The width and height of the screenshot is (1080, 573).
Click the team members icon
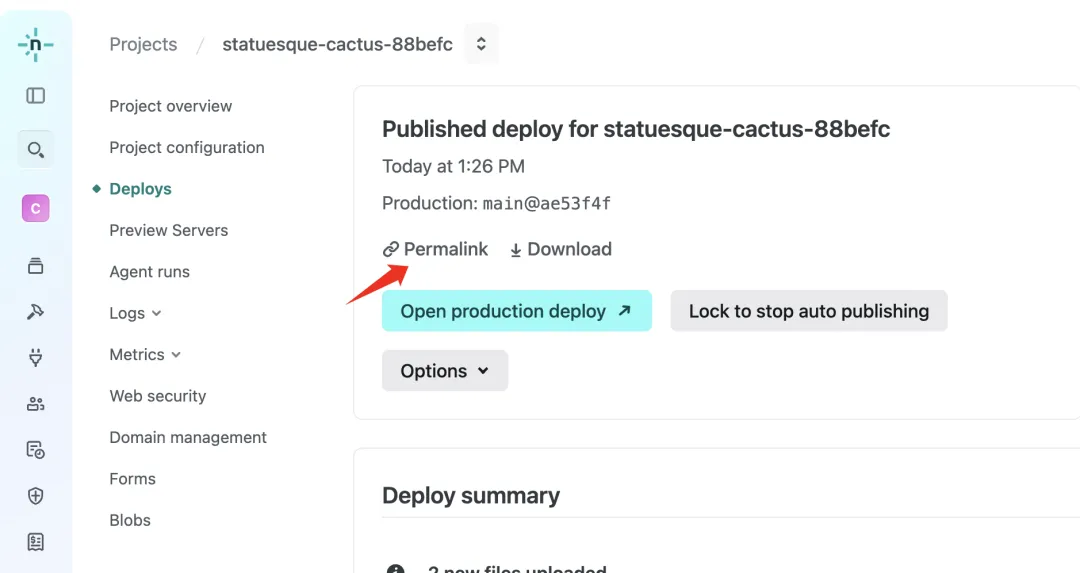(x=36, y=404)
